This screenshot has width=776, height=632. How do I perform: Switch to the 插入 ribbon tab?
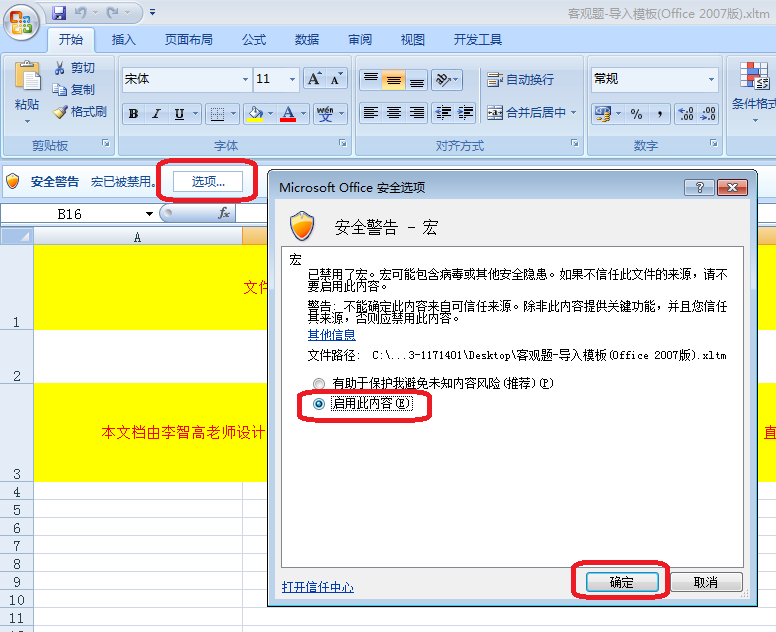[123, 40]
